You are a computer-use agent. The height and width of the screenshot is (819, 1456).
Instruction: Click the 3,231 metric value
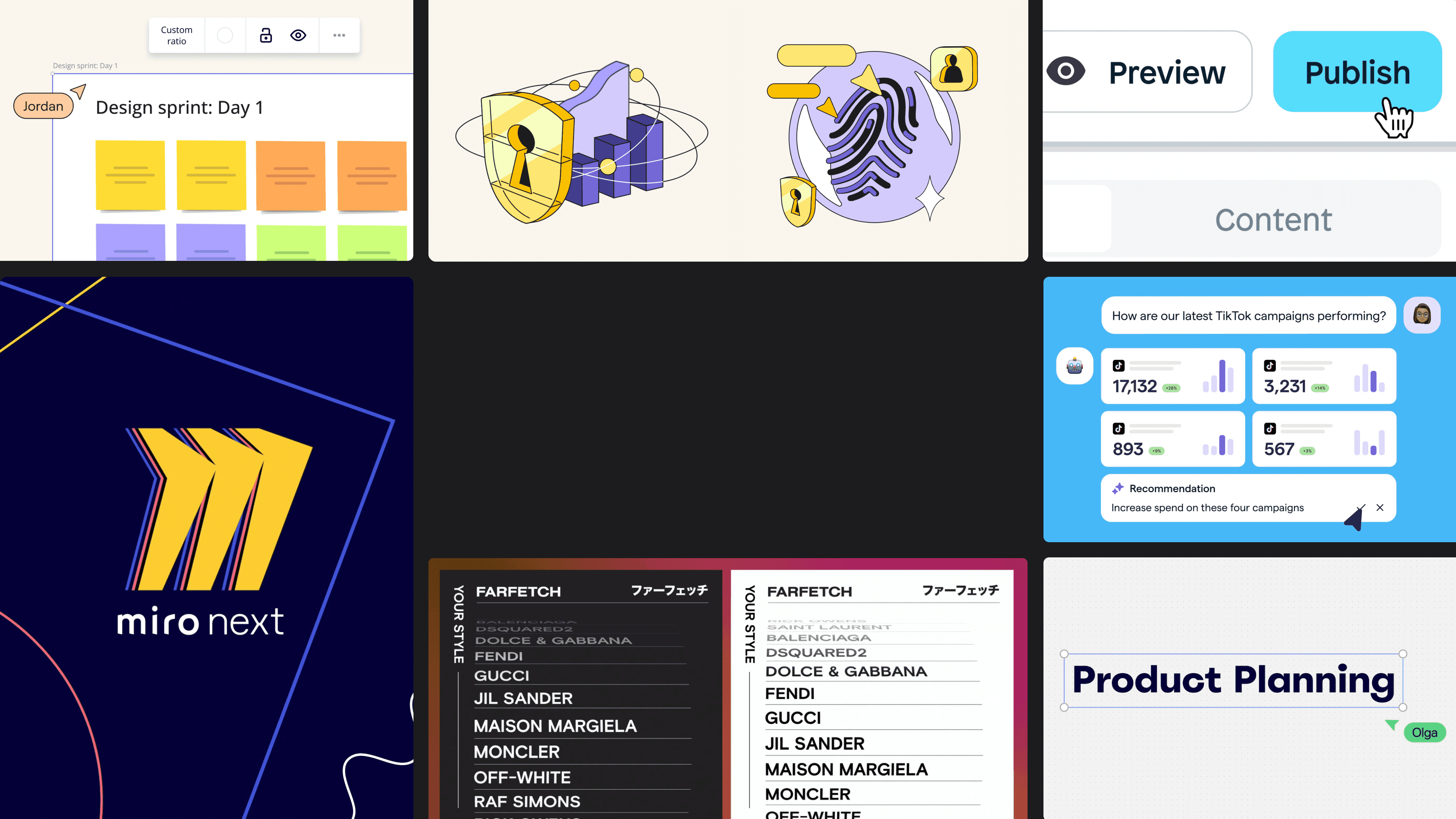tap(1285, 387)
